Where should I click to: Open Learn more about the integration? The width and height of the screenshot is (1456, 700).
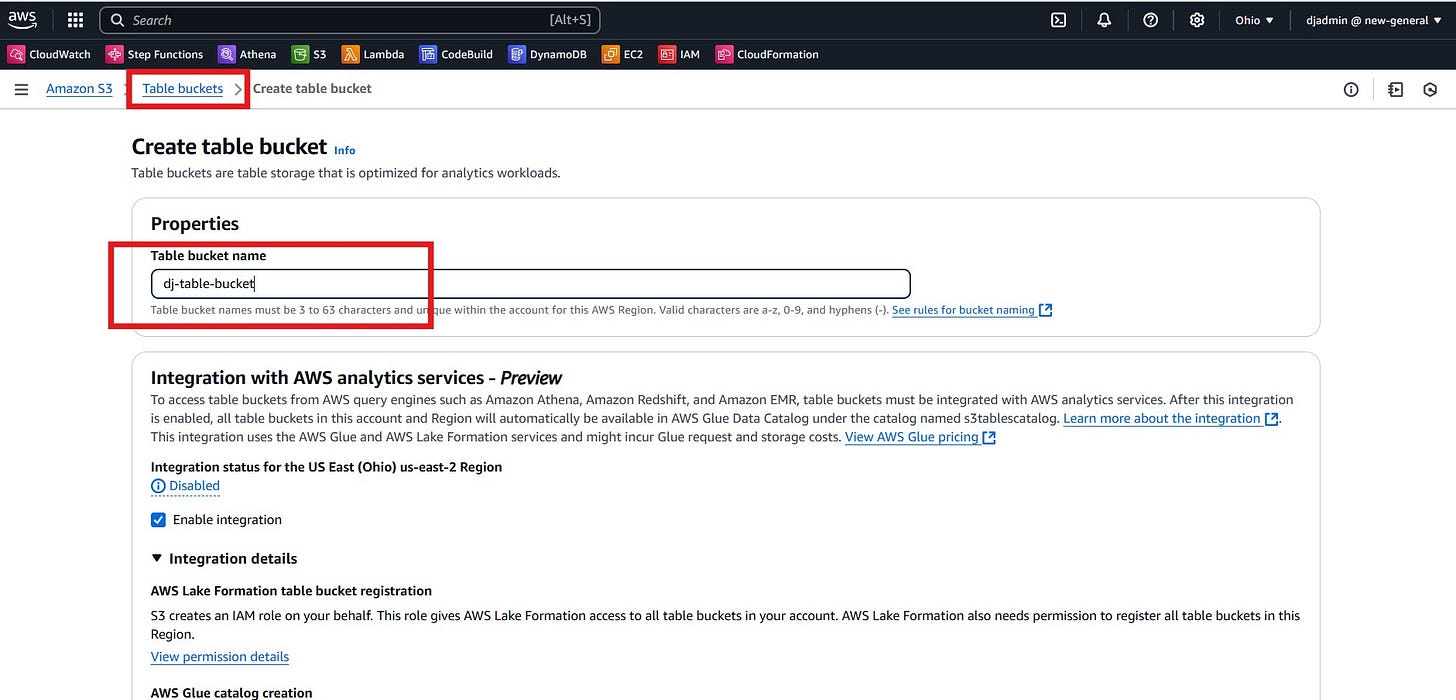pyautogui.click(x=1171, y=418)
